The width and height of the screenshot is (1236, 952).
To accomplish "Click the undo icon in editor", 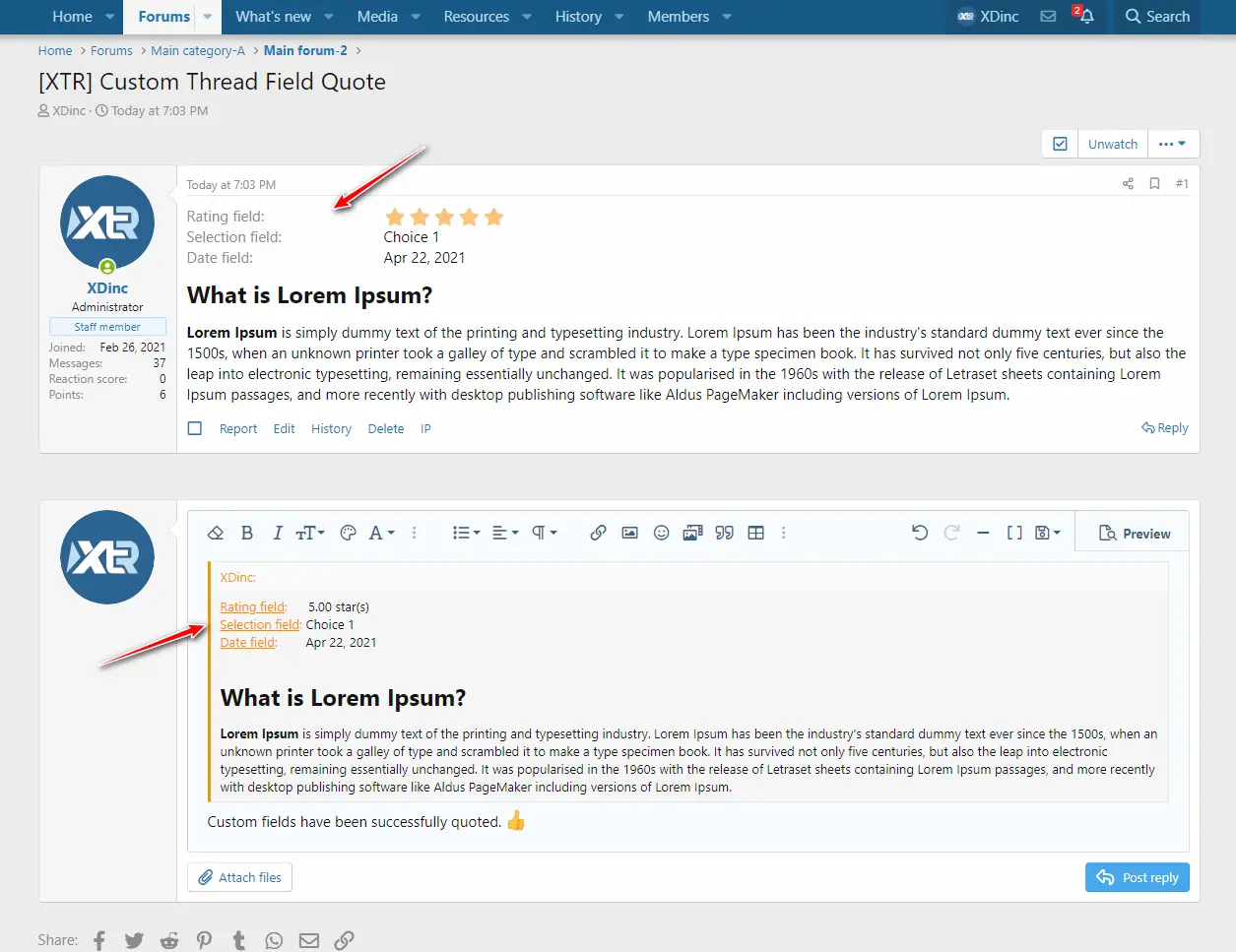I will [x=920, y=533].
